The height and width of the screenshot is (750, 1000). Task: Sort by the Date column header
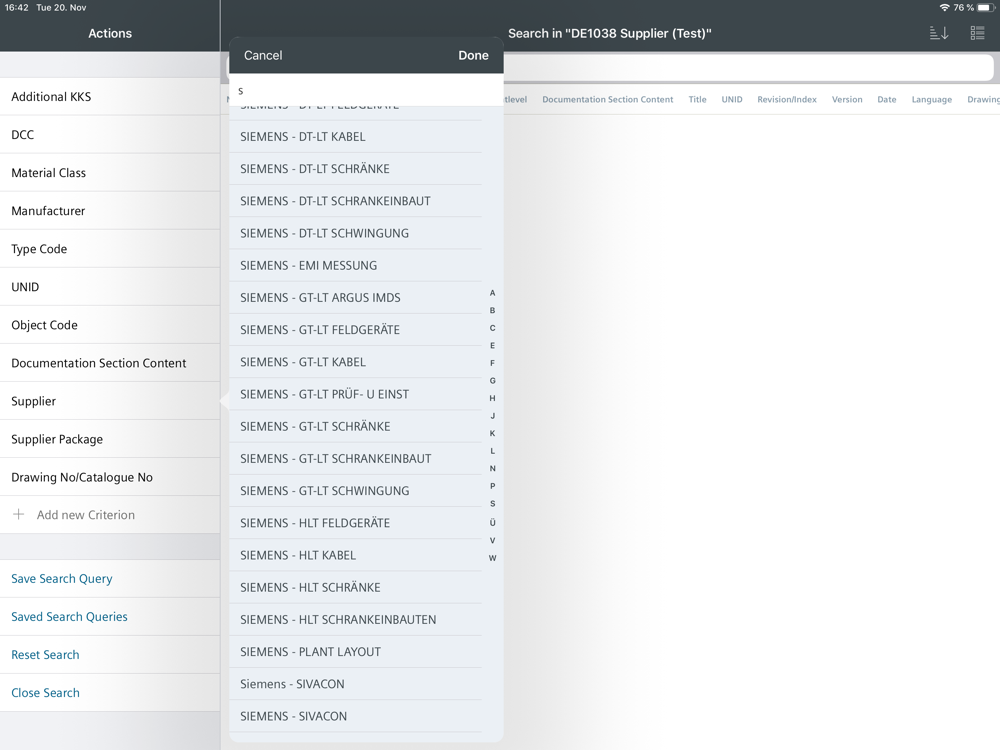click(x=886, y=99)
